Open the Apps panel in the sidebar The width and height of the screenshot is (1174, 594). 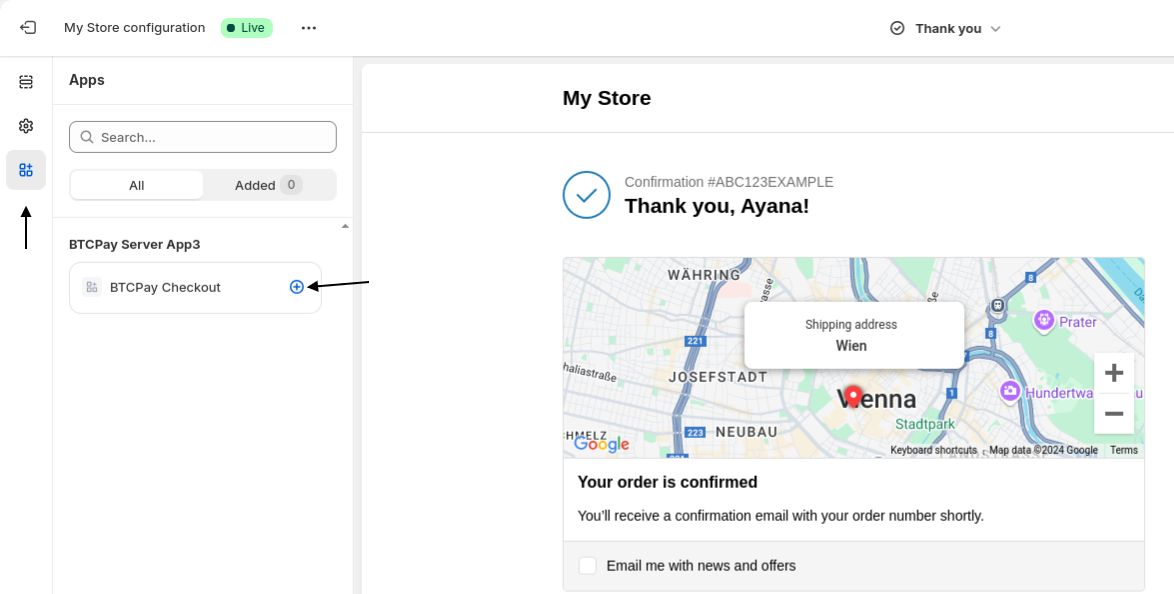click(26, 170)
